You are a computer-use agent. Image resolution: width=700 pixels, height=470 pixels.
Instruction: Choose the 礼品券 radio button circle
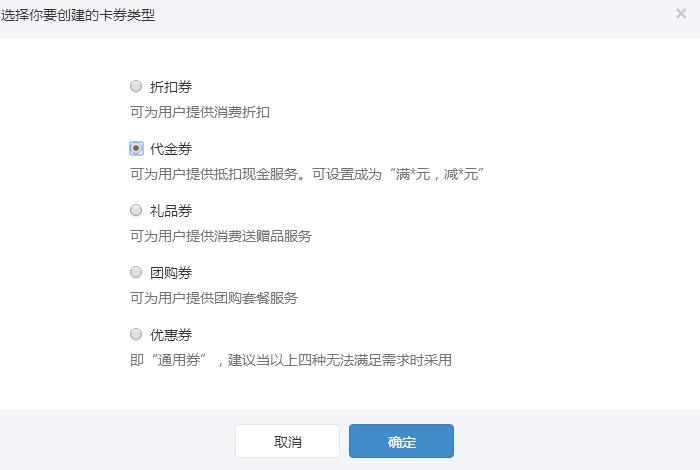[x=136, y=210]
